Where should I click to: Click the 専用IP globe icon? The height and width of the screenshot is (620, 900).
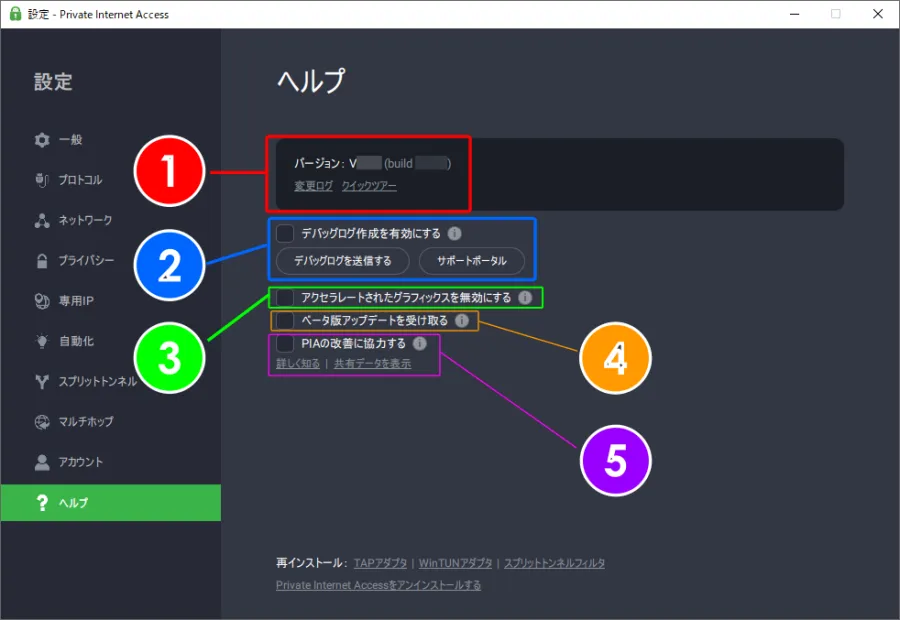click(x=42, y=301)
